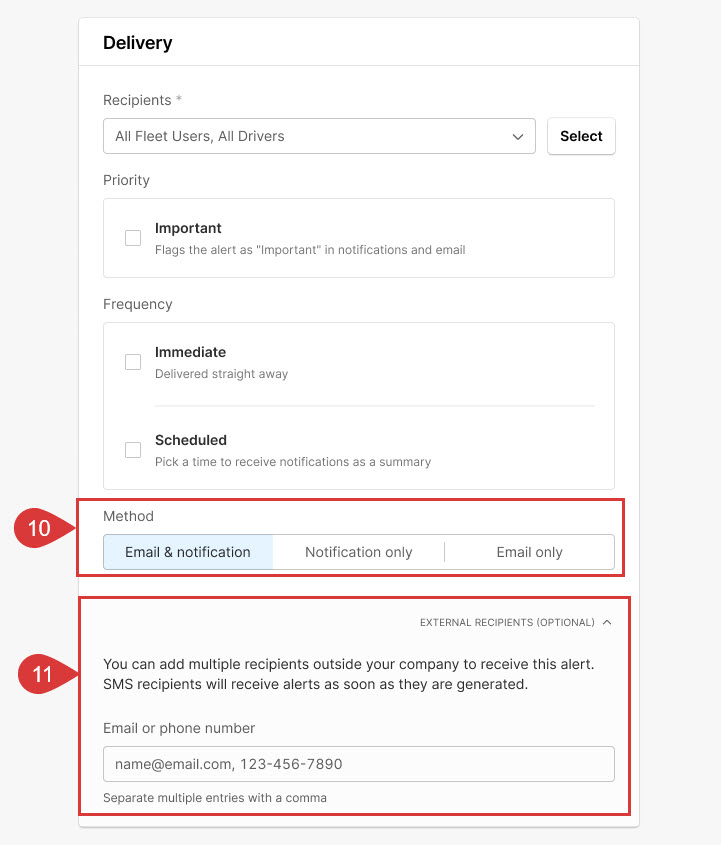Click the bold Scheduled label text
The width and height of the screenshot is (721, 845).
pos(190,440)
